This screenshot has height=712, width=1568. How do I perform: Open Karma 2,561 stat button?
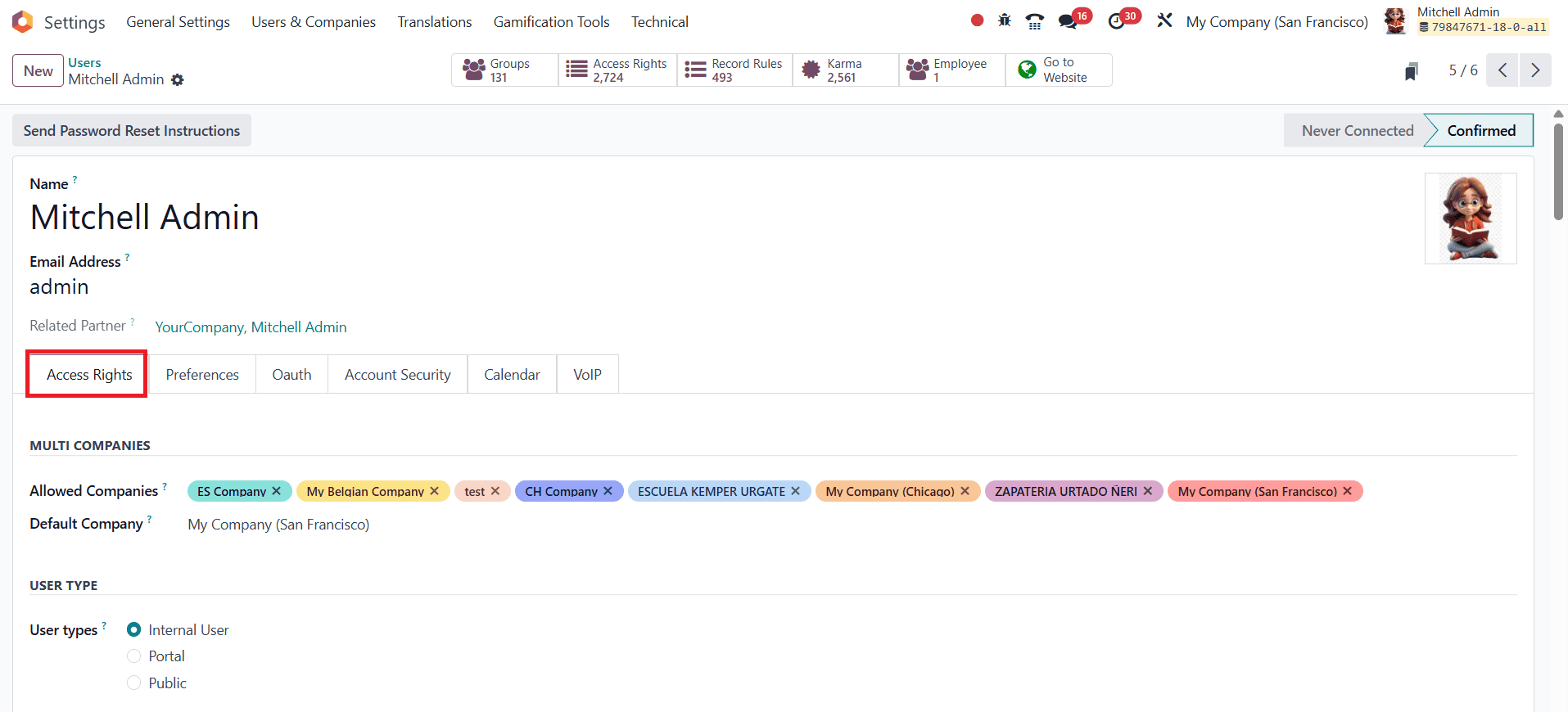pos(846,70)
